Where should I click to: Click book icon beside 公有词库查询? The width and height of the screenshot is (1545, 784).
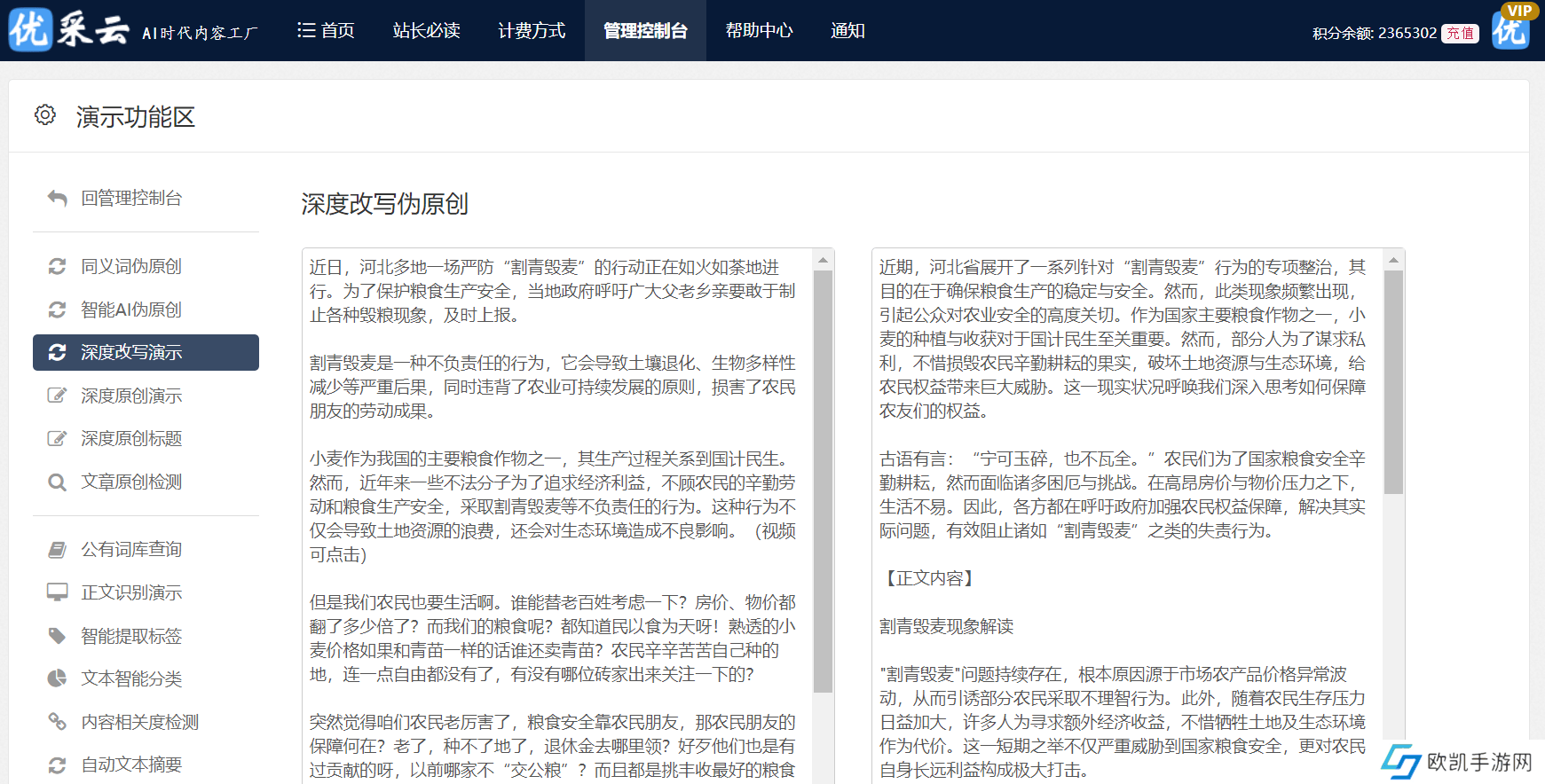[58, 550]
